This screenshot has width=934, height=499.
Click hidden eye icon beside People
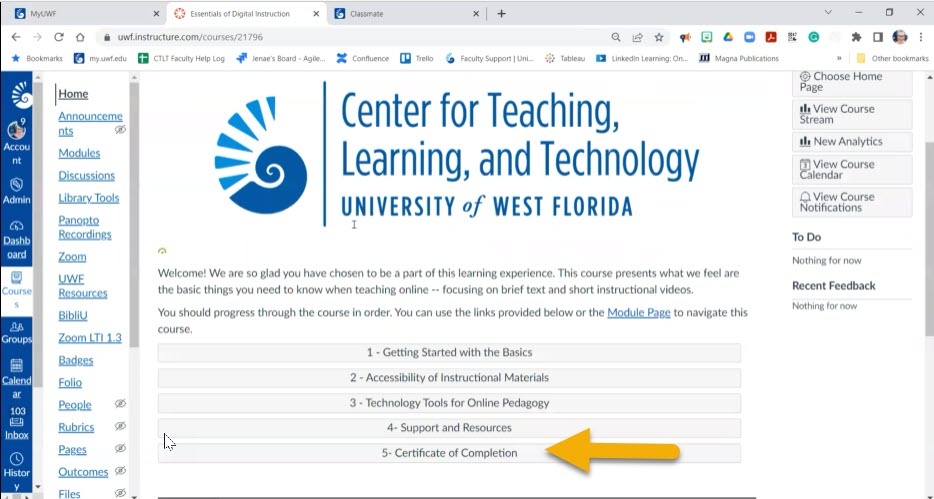pos(120,404)
